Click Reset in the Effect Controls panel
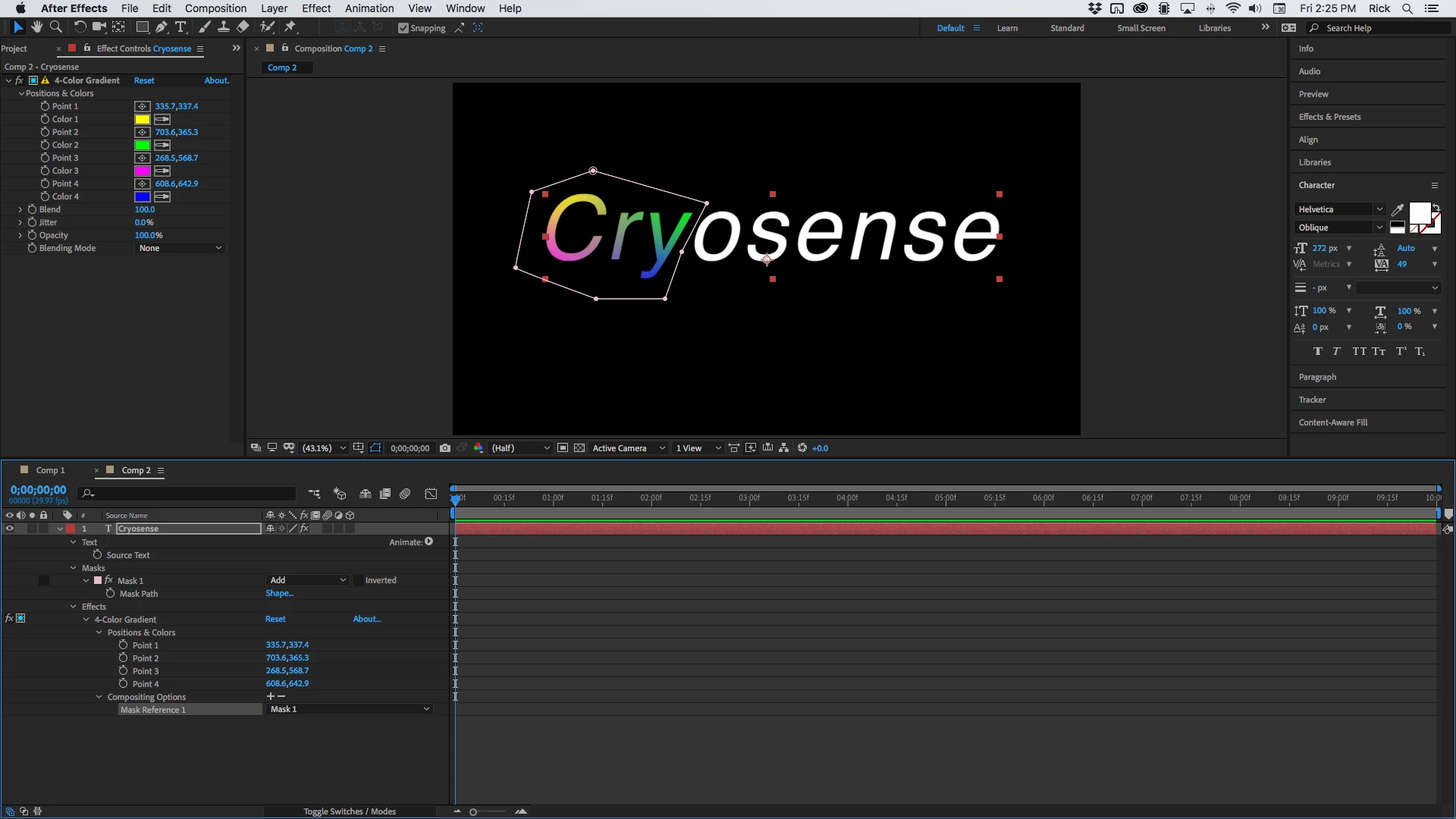The width and height of the screenshot is (1456, 819). click(x=144, y=80)
